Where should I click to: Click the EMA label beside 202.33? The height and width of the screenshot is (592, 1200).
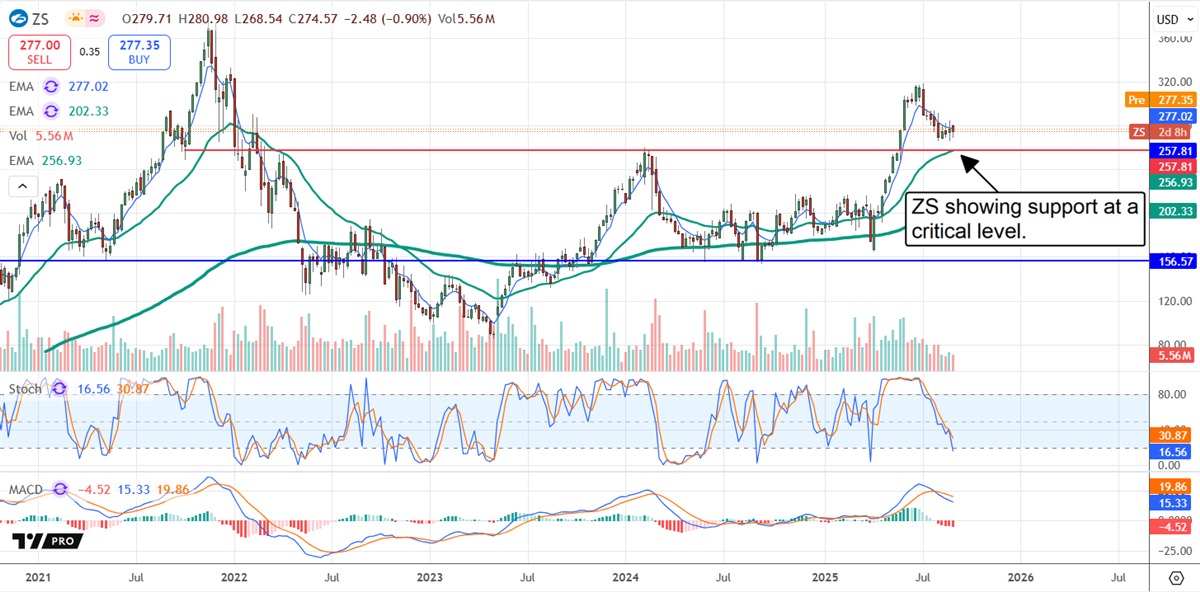click(23, 111)
